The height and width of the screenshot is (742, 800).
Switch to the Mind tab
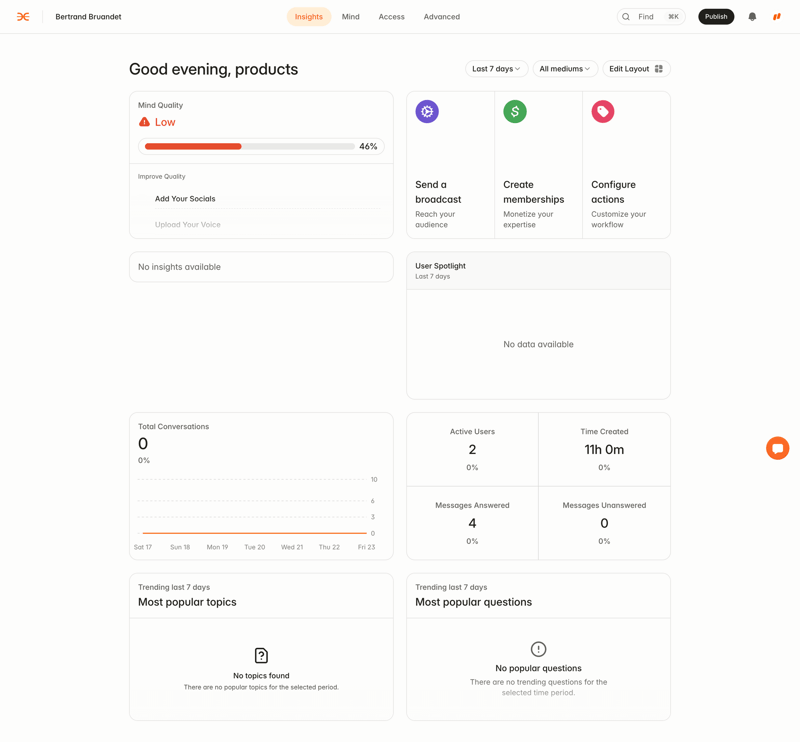pyautogui.click(x=350, y=17)
